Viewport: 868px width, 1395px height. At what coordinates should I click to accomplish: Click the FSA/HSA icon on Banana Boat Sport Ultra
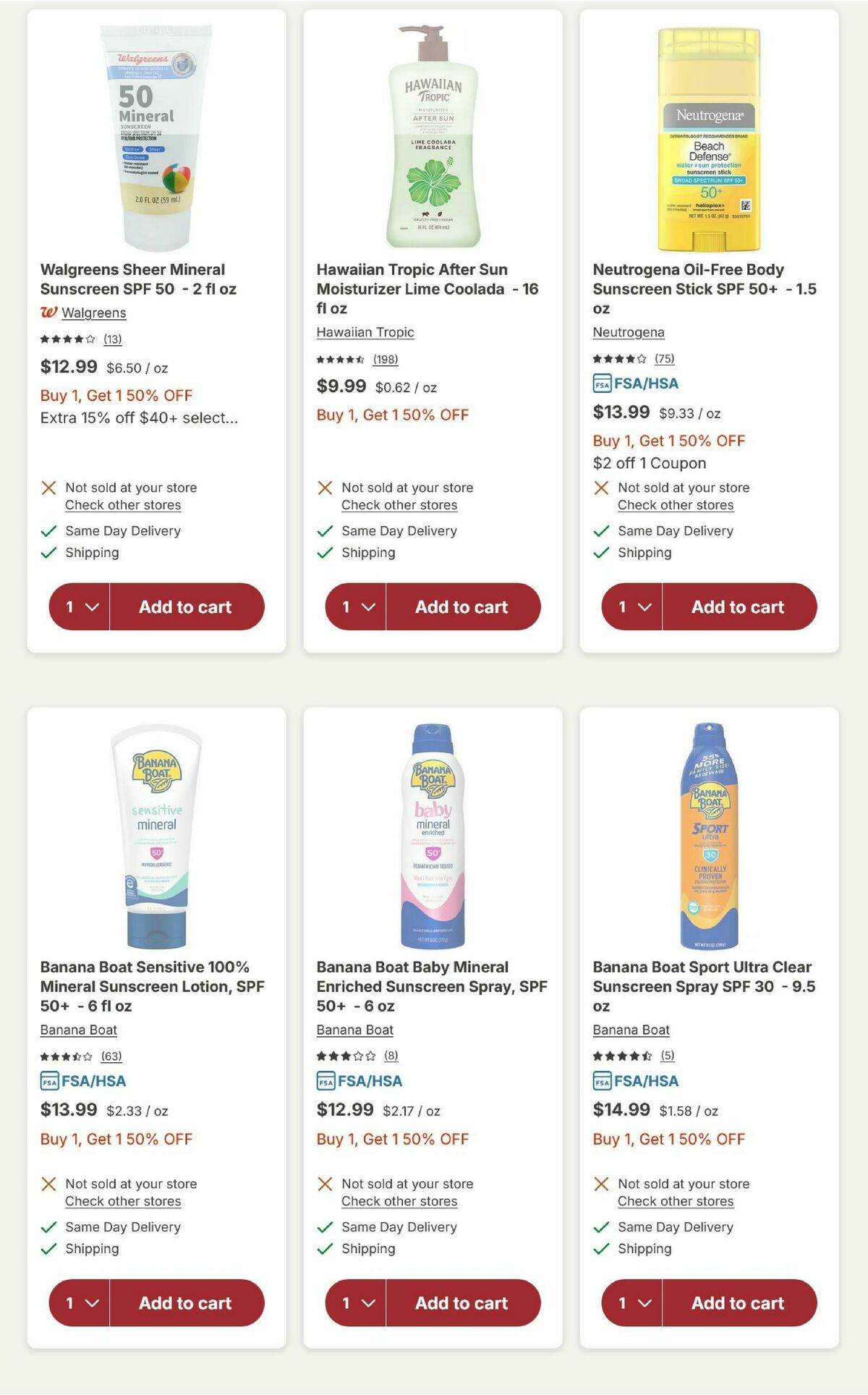[x=601, y=1081]
